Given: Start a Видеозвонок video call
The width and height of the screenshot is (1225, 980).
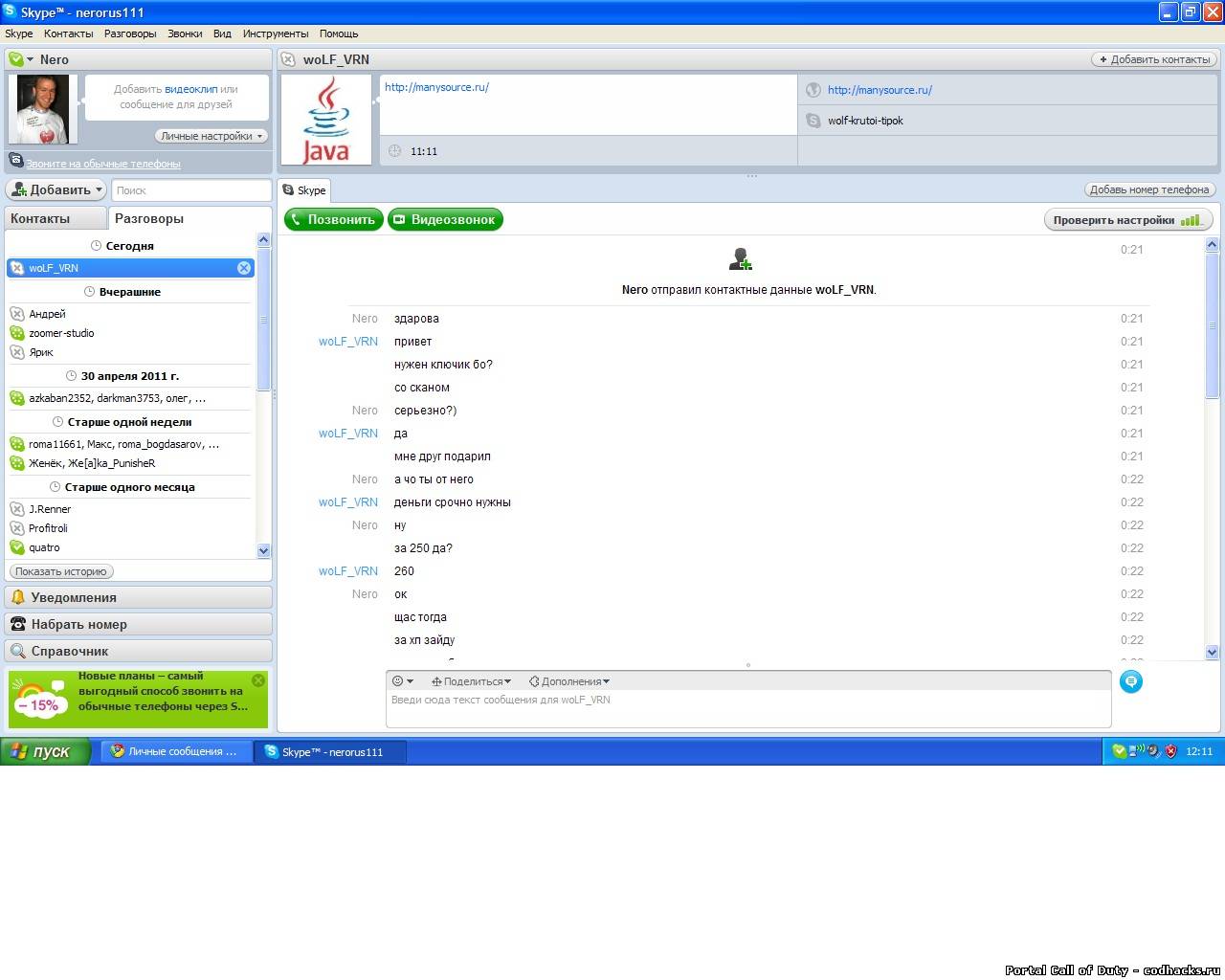Looking at the screenshot, I should [445, 220].
